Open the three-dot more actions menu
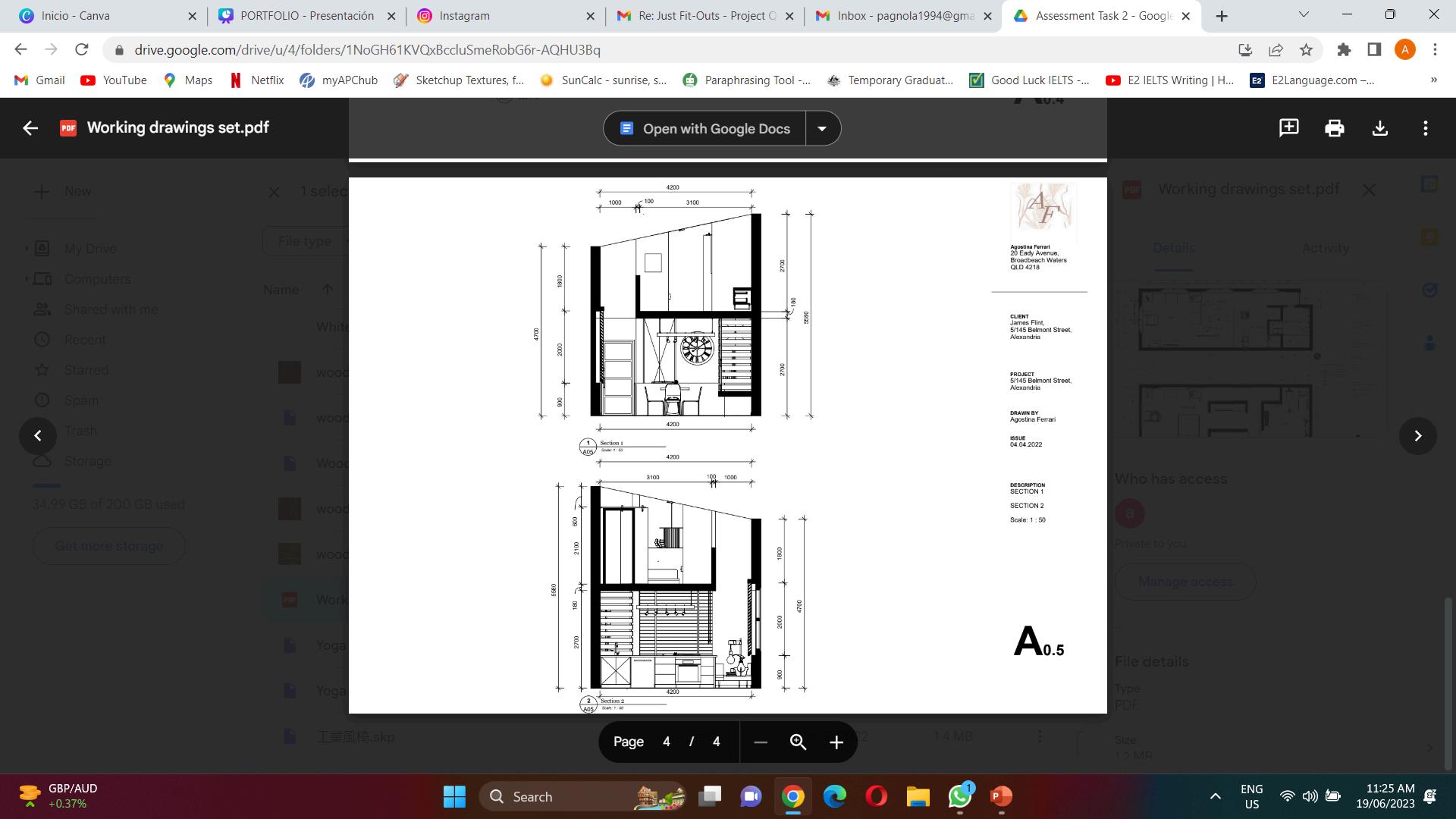1456x819 pixels. coord(1425,128)
